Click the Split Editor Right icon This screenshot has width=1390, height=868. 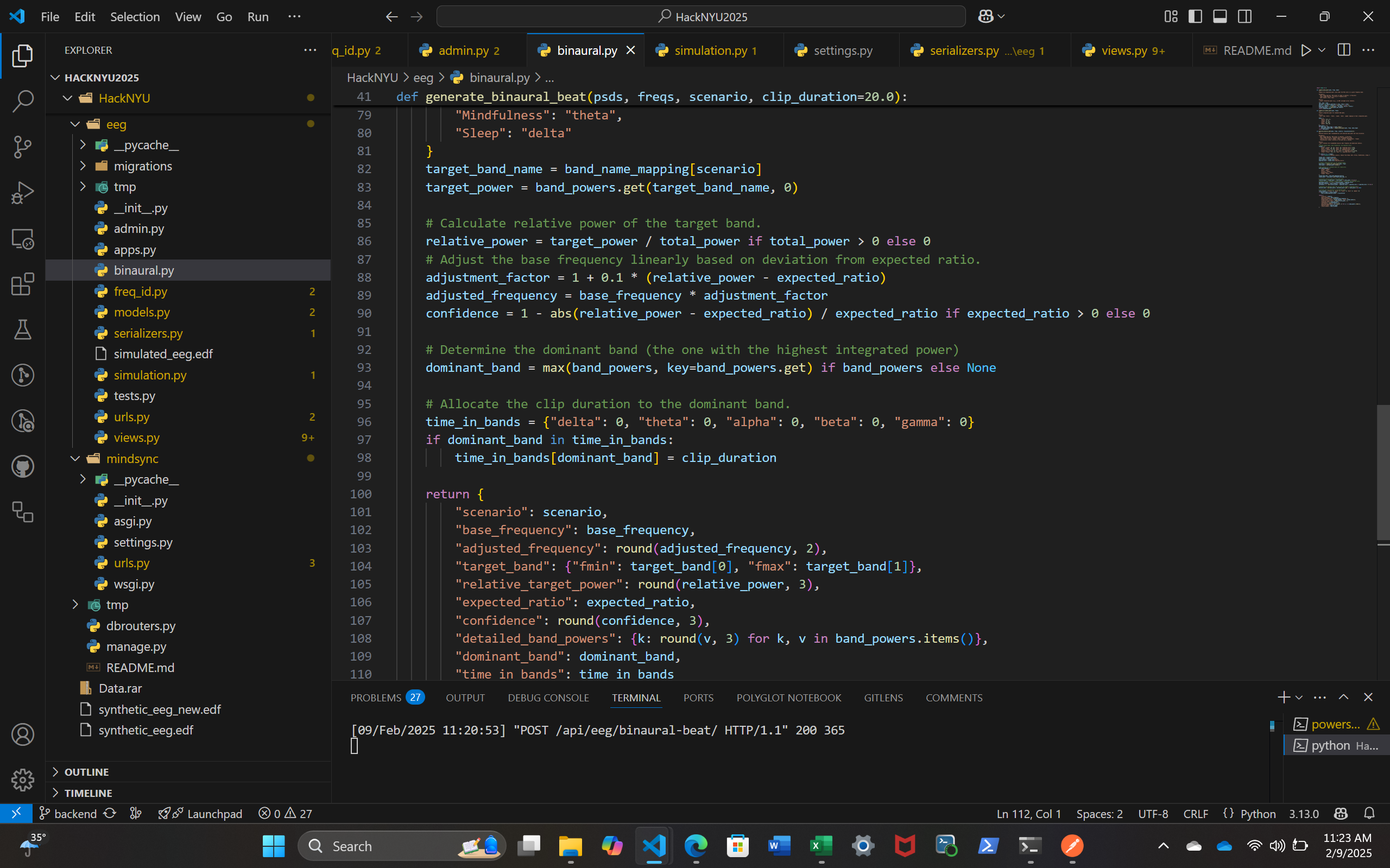pos(1343,50)
